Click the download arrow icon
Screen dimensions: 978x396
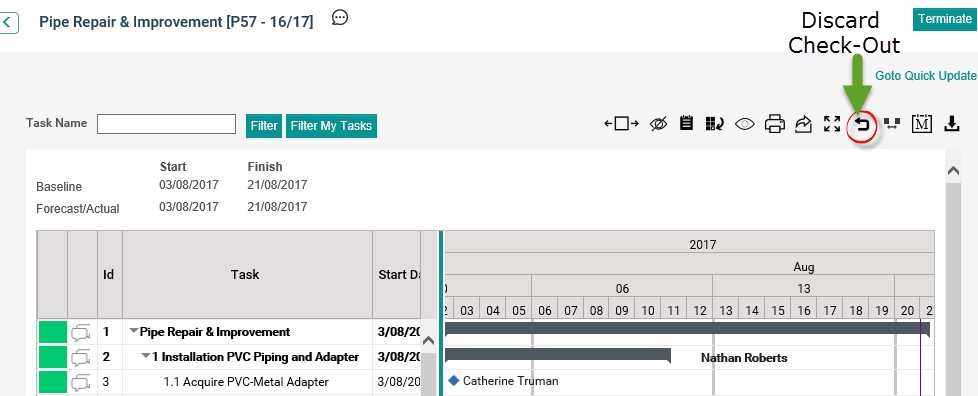point(951,124)
